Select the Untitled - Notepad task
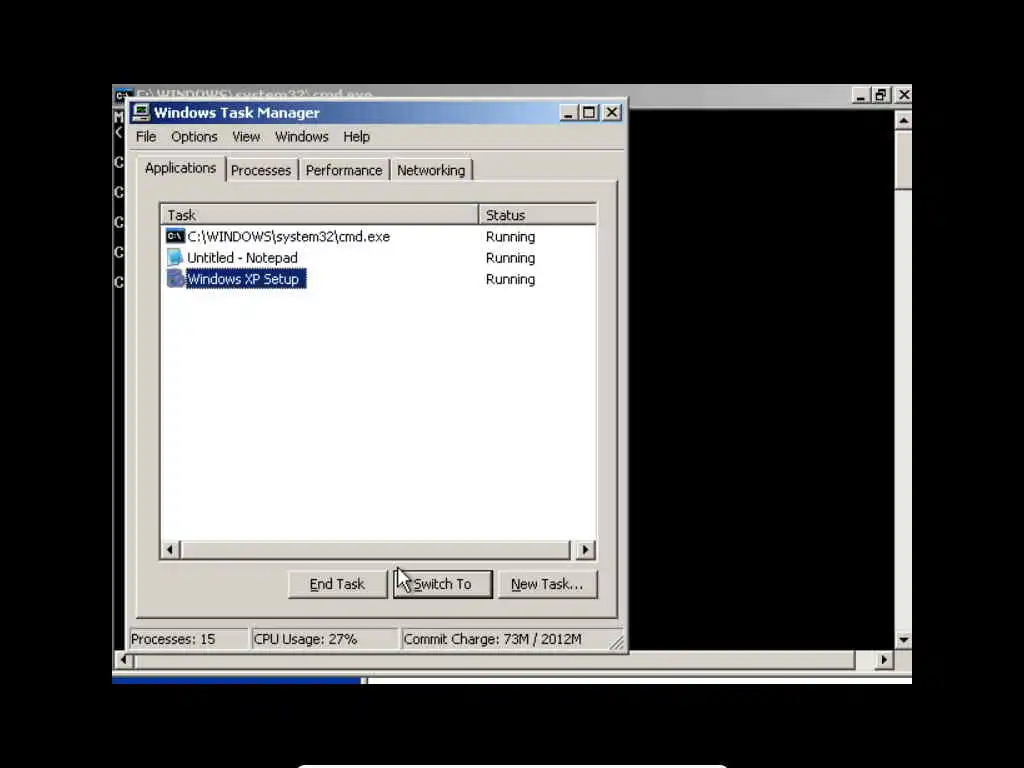The height and width of the screenshot is (768, 1024). (242, 258)
